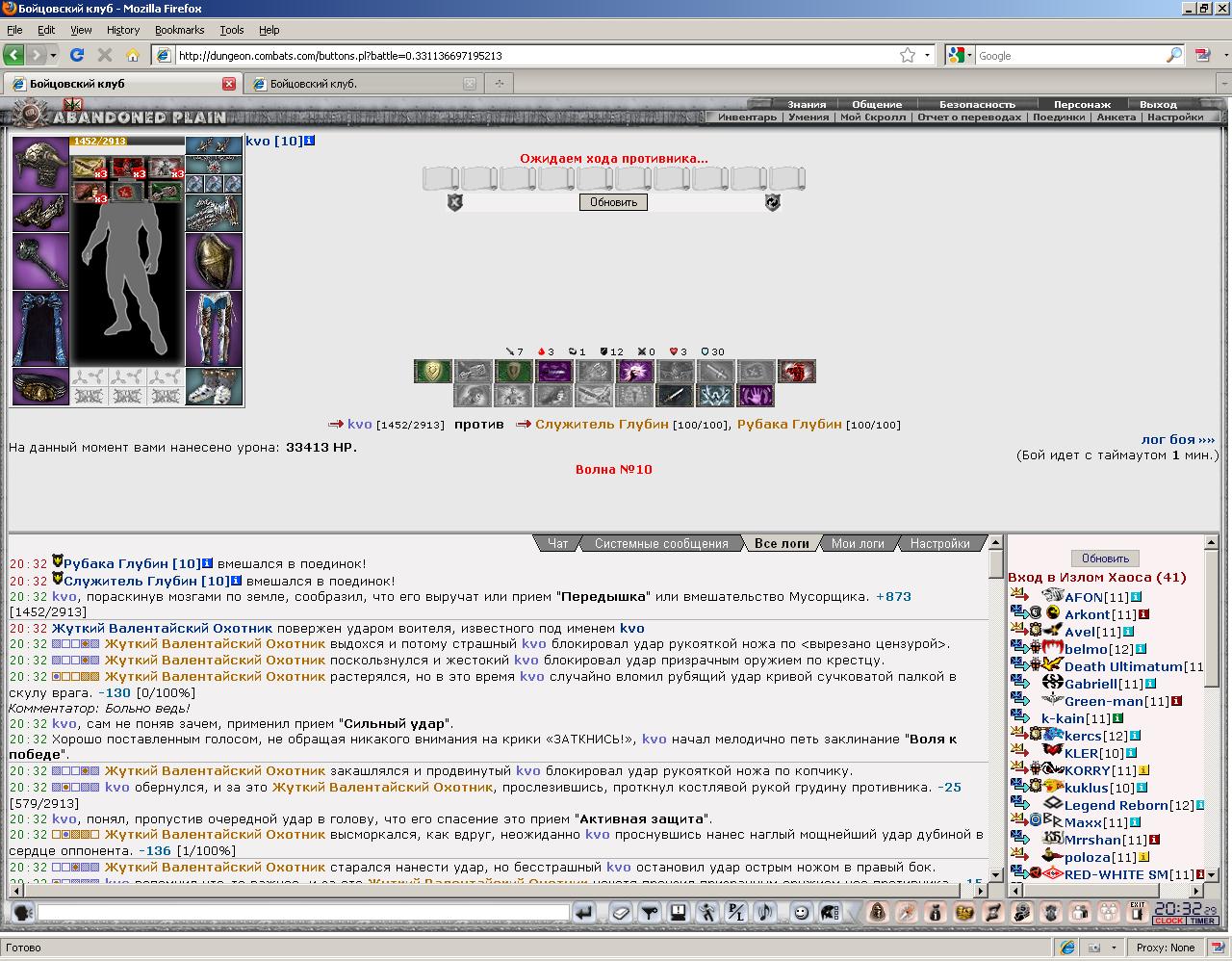Open the Firefox File menu
Viewport: 1232px width, 961px height.
point(14,30)
